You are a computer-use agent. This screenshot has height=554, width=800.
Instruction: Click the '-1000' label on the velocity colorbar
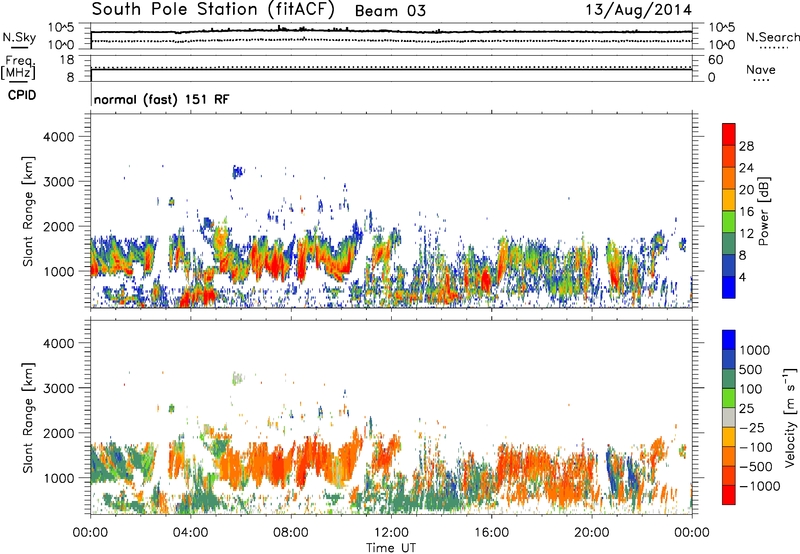tap(760, 486)
